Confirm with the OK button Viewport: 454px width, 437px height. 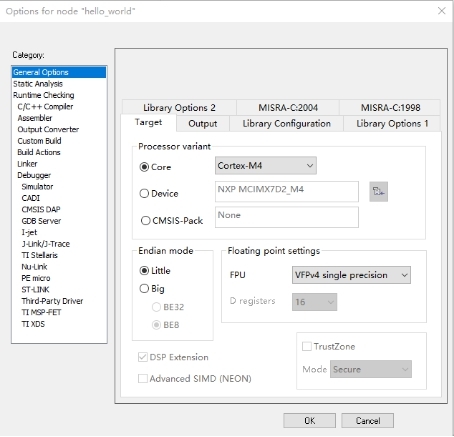309,421
